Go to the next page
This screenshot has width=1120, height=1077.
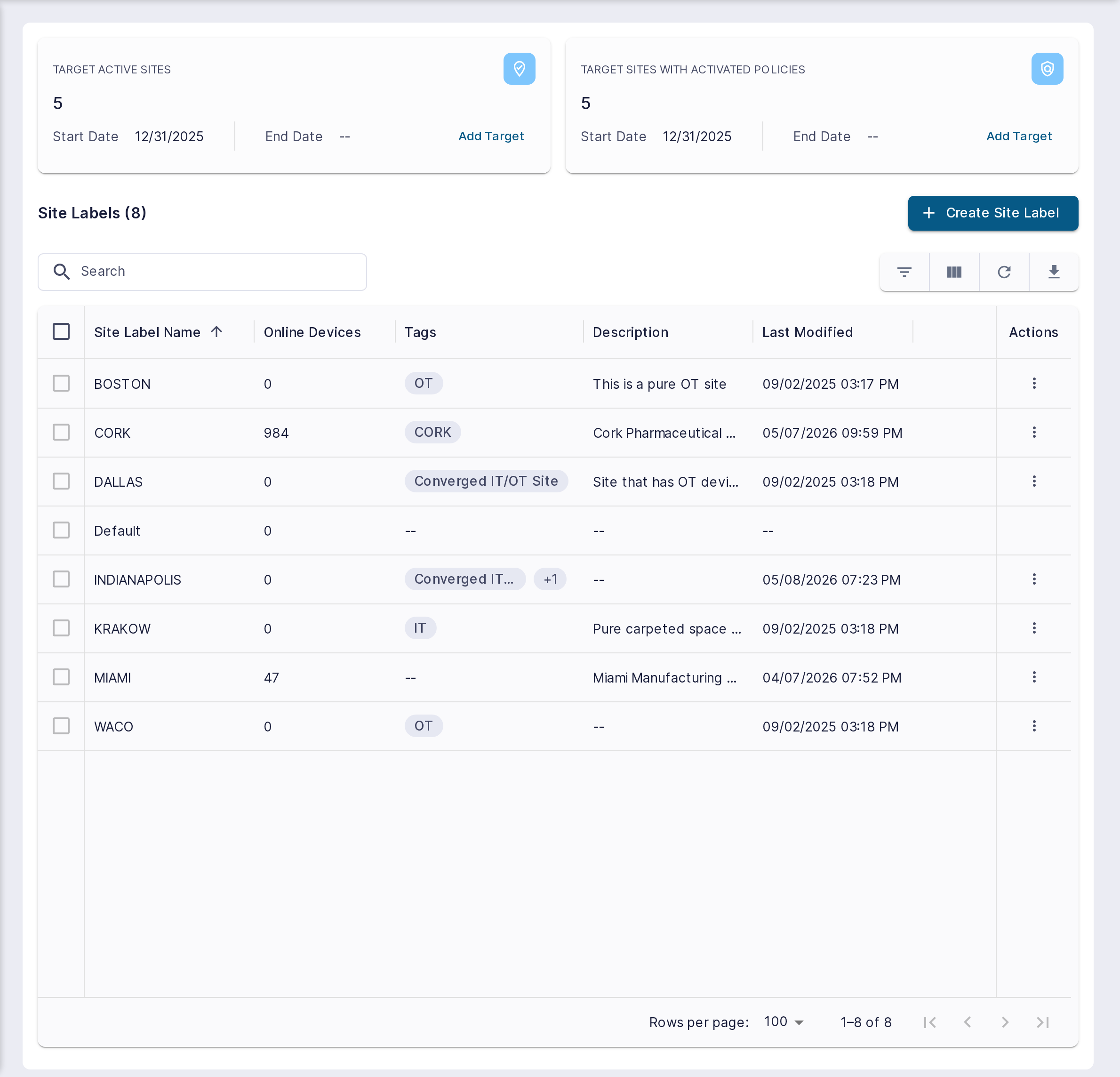(x=1005, y=1022)
